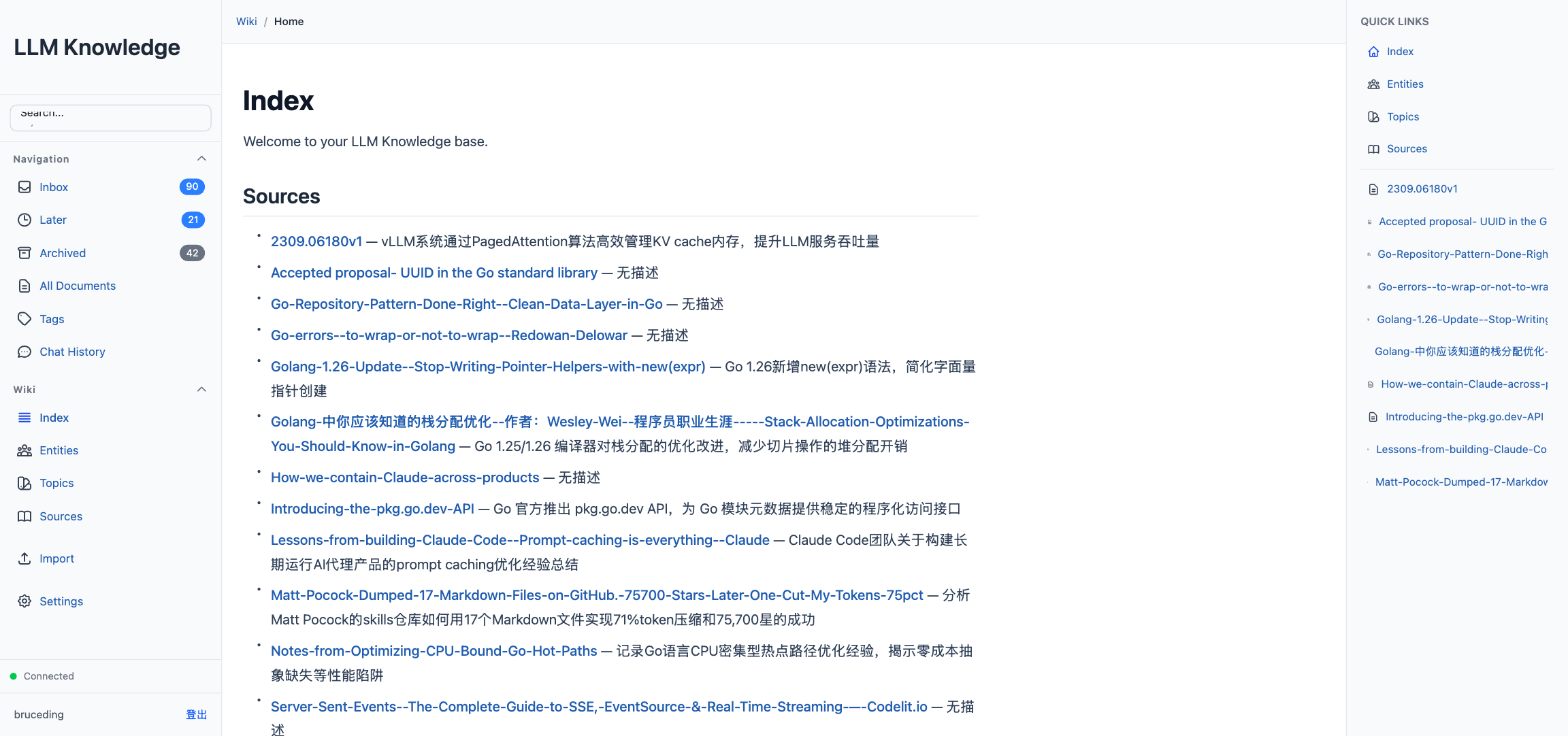Click Golang-1.26-Update--Stop-Writing quick link
This screenshot has height=736, width=1568.
pyautogui.click(x=1462, y=320)
